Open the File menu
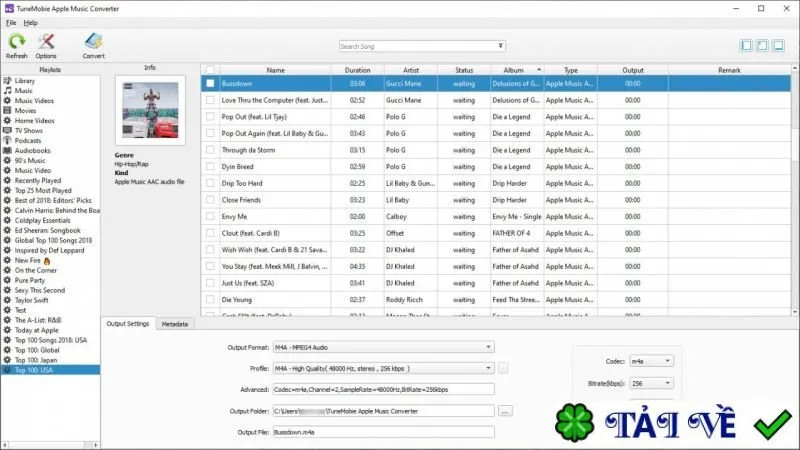Screen dimensions: 800x450 (x=11, y=23)
